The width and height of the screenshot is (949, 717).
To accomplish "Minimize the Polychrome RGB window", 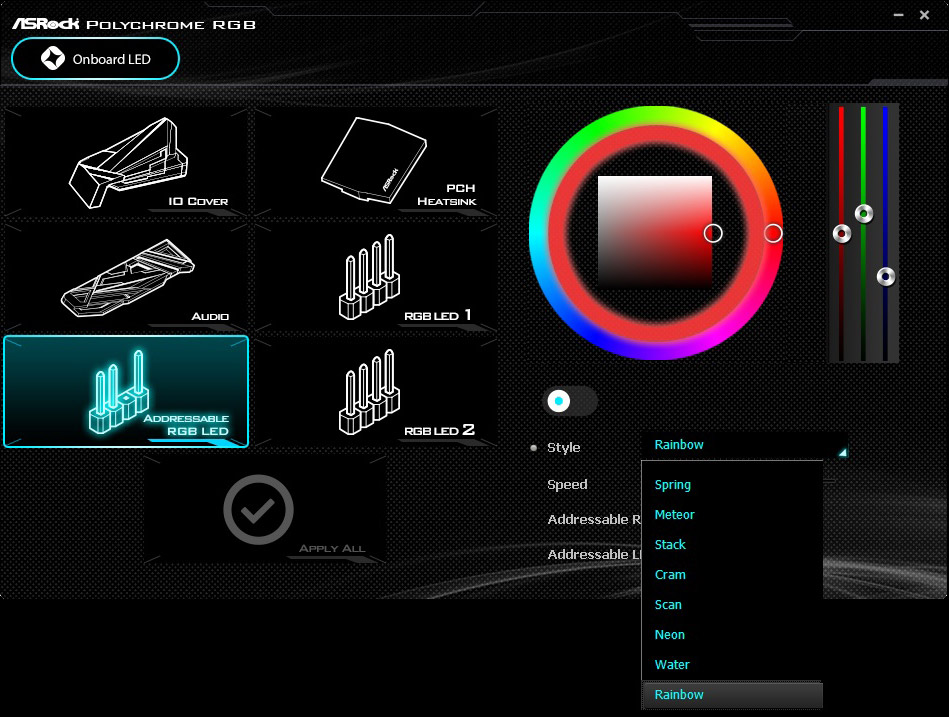I will 899,15.
